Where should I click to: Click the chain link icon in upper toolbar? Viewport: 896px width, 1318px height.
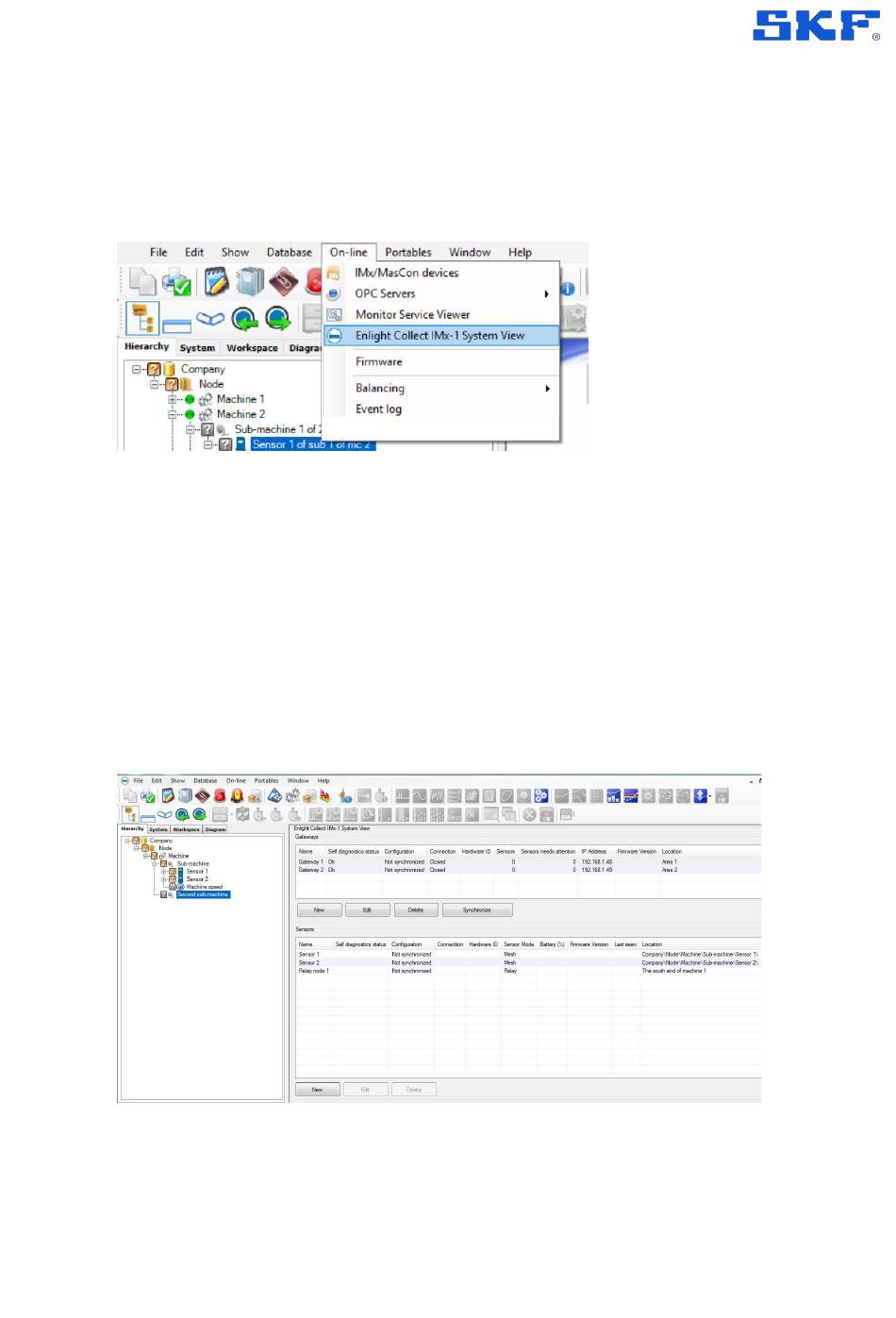tap(210, 319)
